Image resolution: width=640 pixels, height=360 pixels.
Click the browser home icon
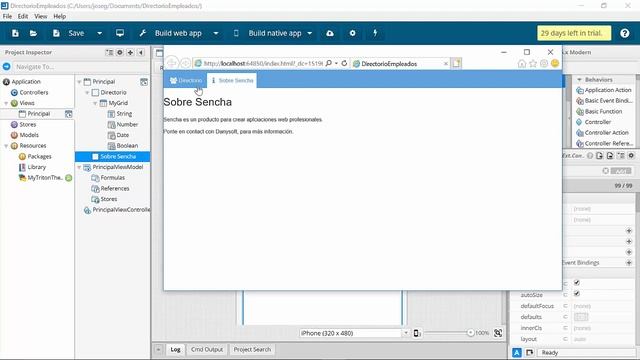(522, 63)
